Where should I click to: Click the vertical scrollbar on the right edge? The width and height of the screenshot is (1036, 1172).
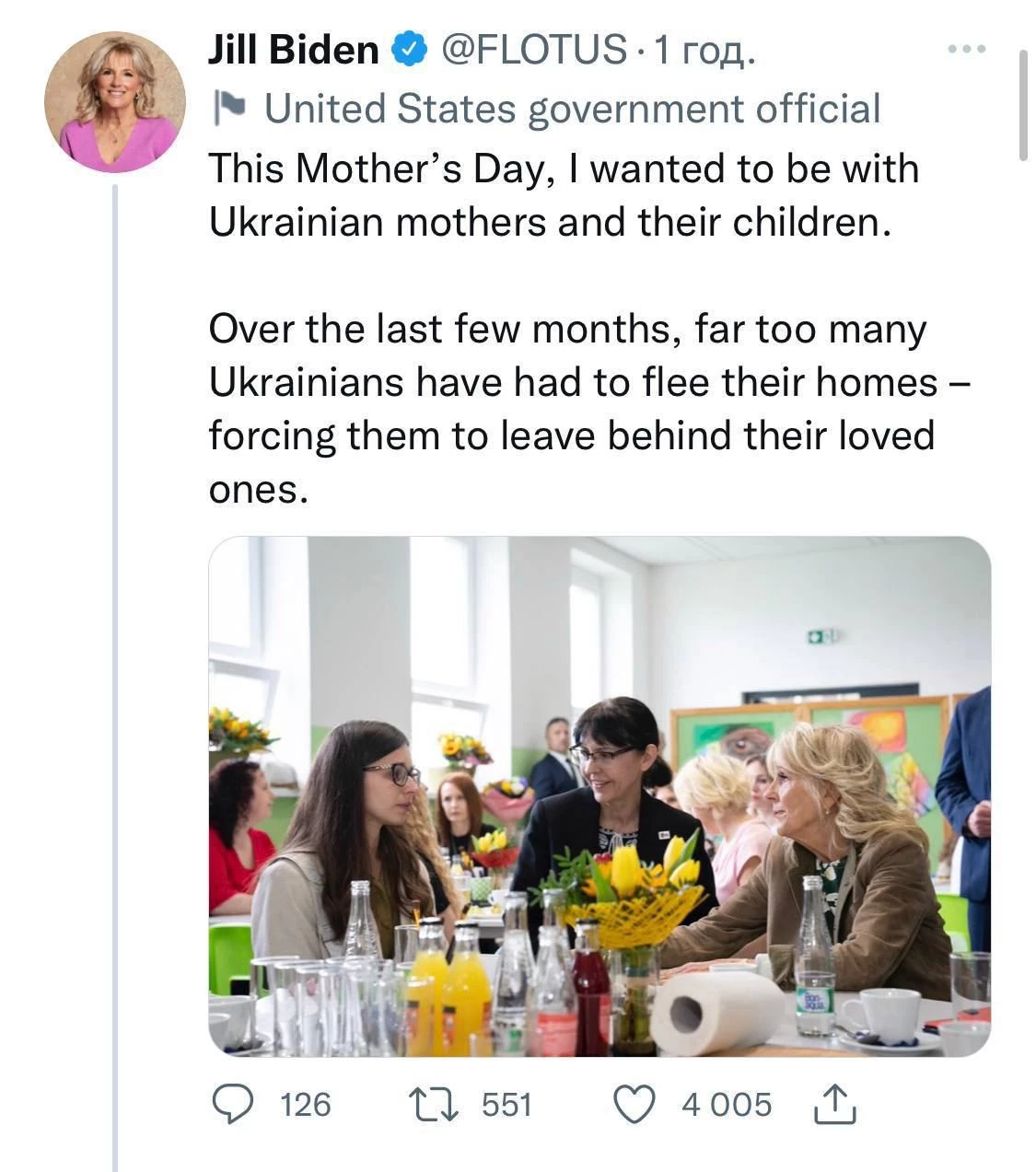[x=1023, y=106]
